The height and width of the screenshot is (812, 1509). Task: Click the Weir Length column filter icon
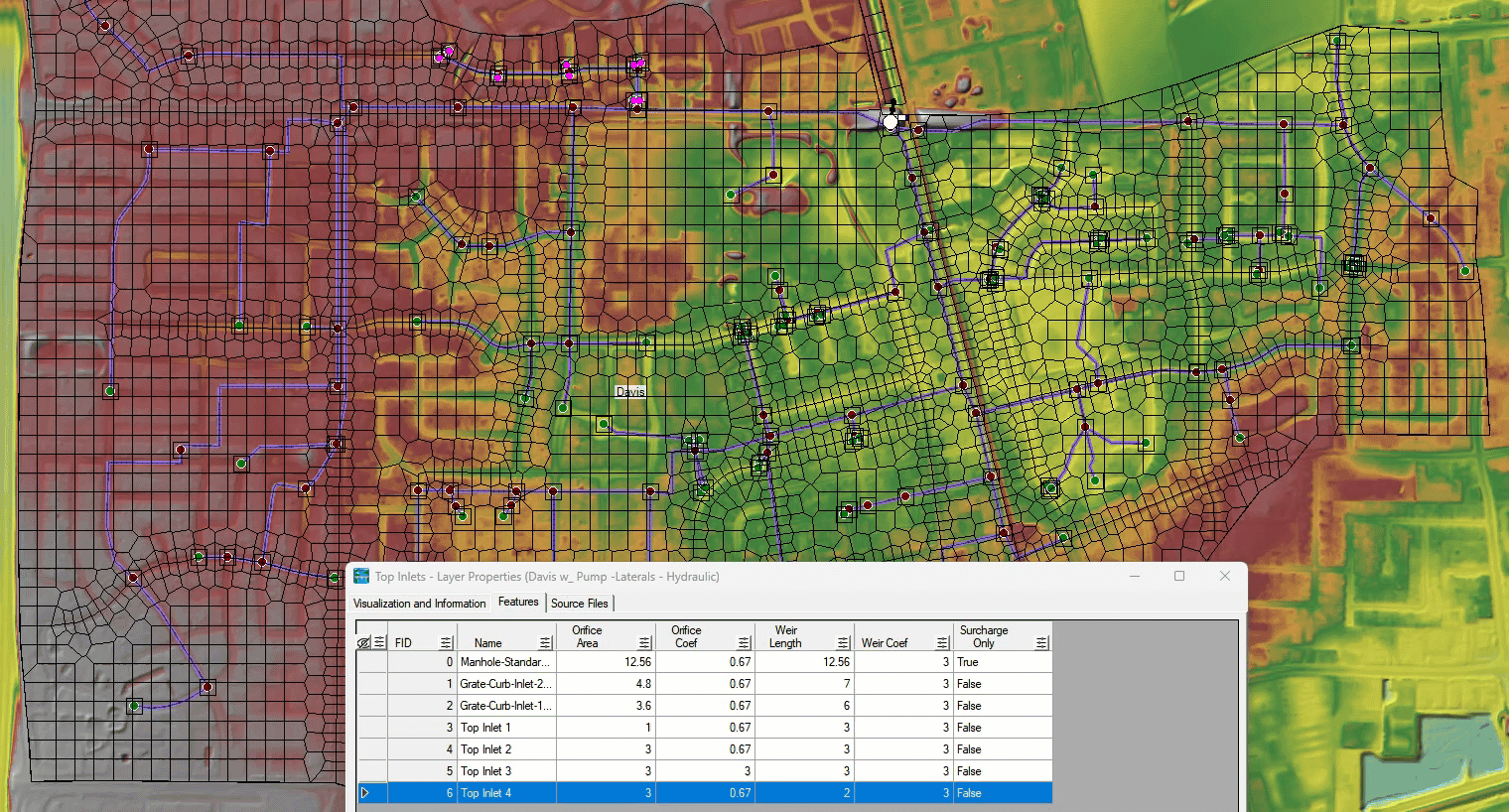coord(843,643)
